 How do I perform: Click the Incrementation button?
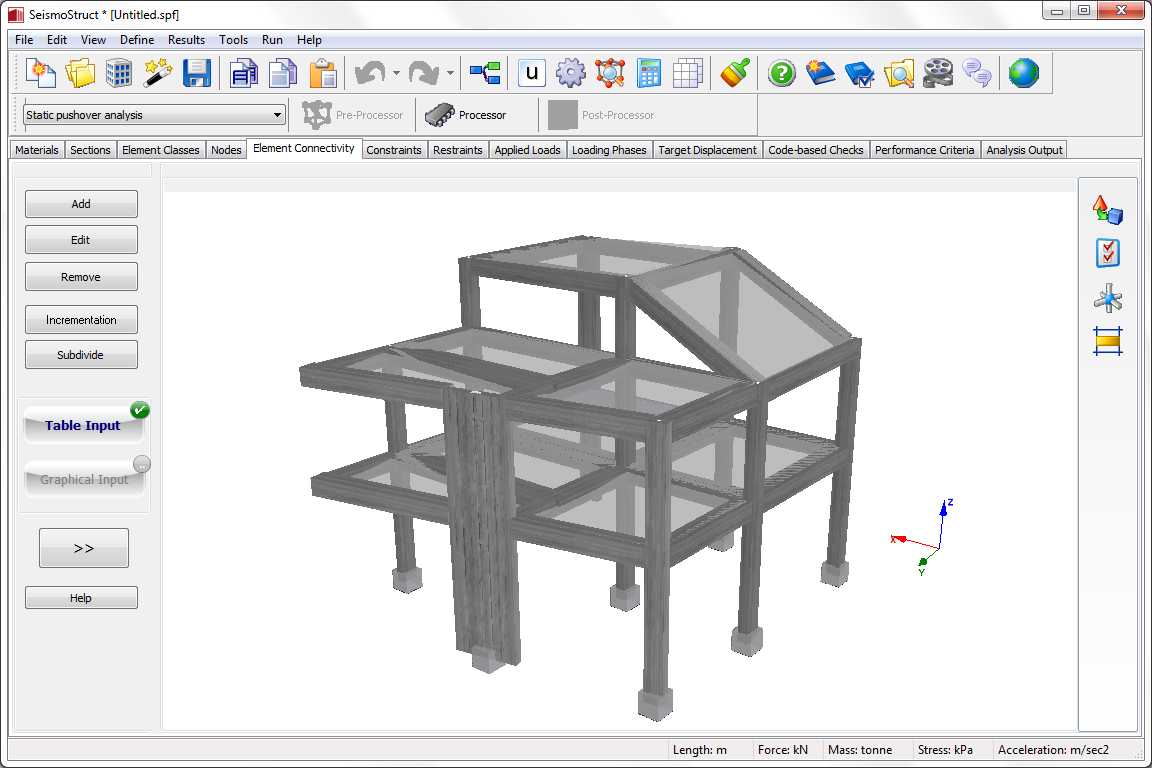81,320
